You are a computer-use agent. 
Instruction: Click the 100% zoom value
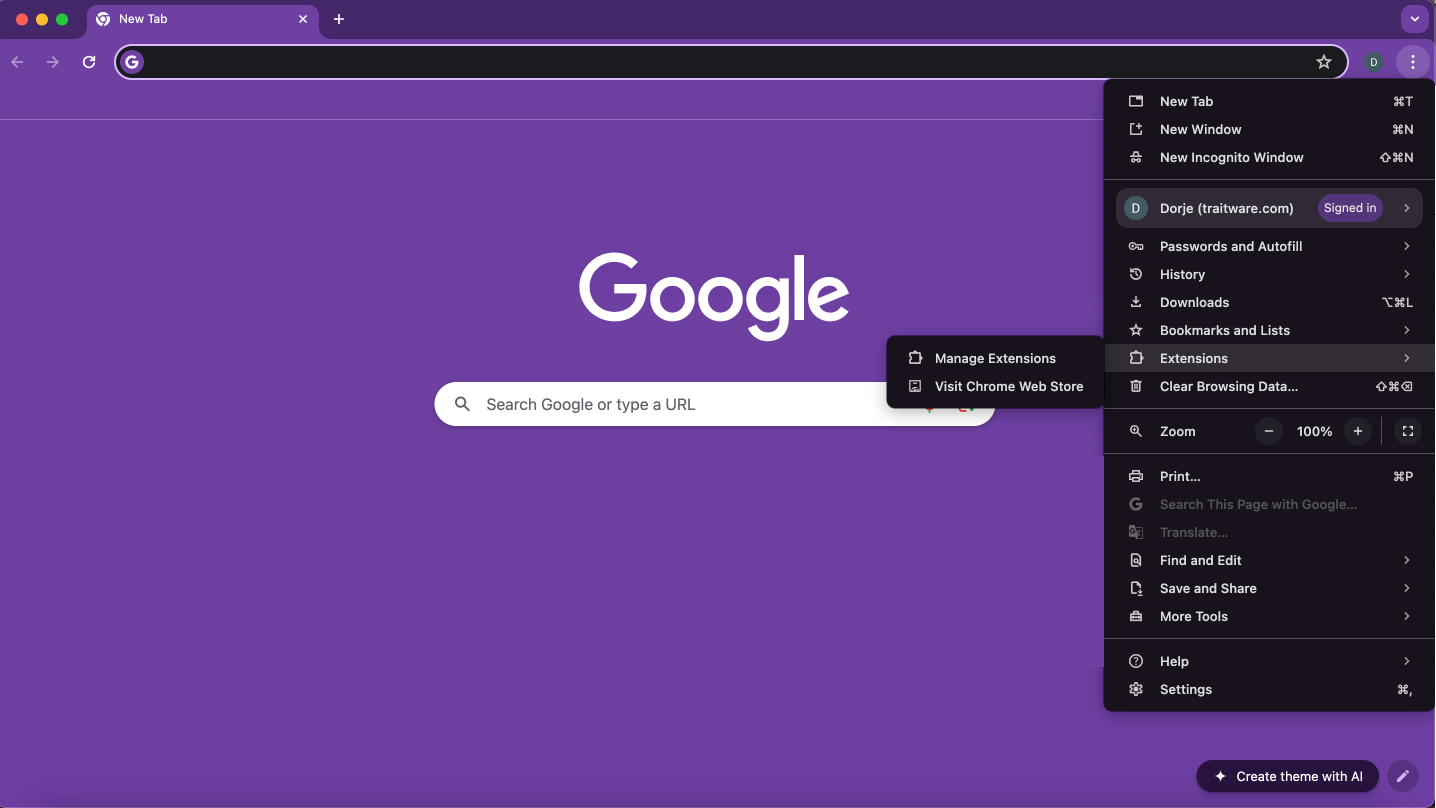(x=1314, y=431)
